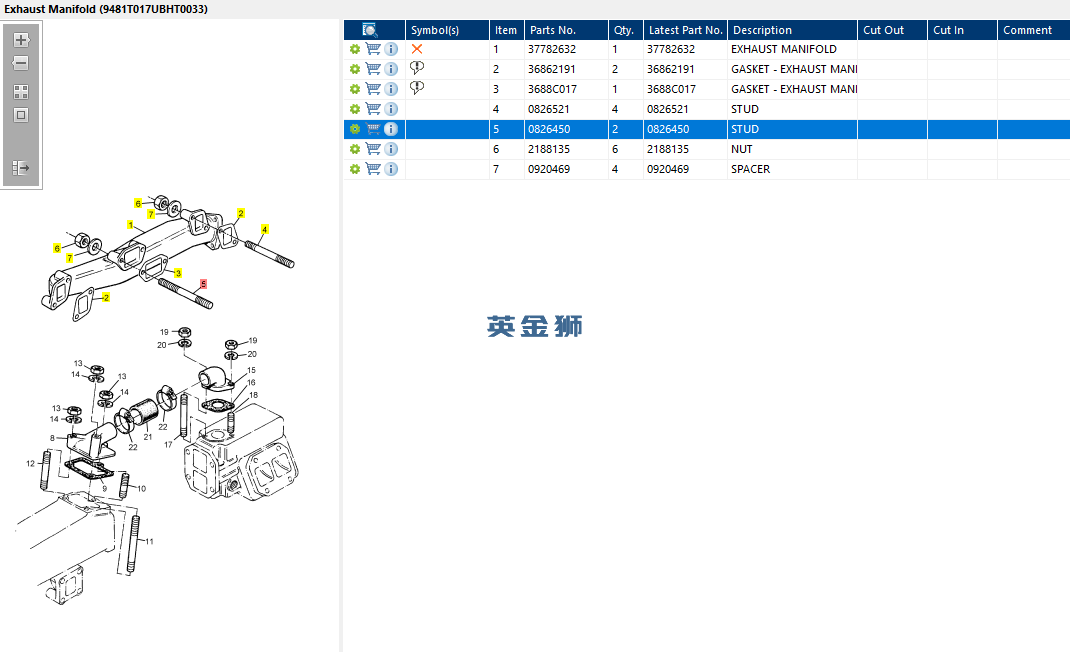
Task: Click yellow callout 1 on manifold diagram
Action: tap(130, 225)
